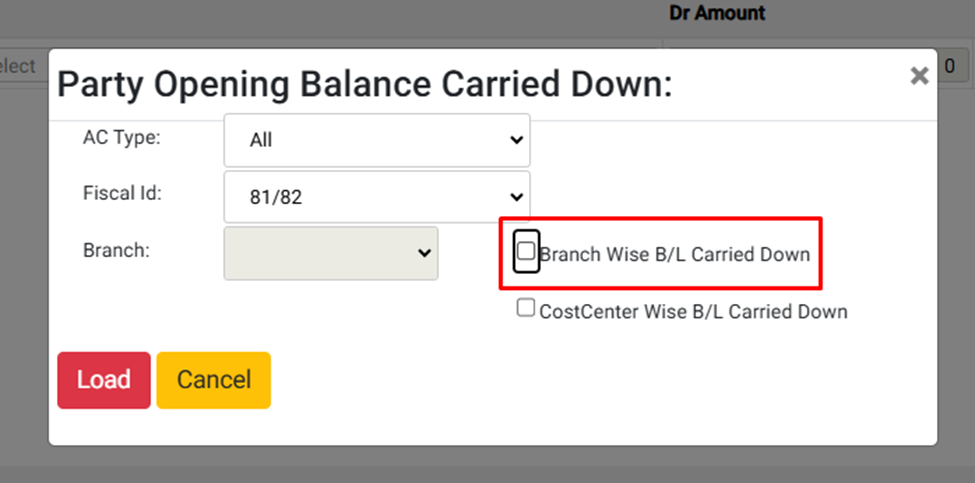Click the Fiscal Id dropdown chevron arrow
Image resolution: width=975 pixels, height=483 pixels.
(516, 197)
